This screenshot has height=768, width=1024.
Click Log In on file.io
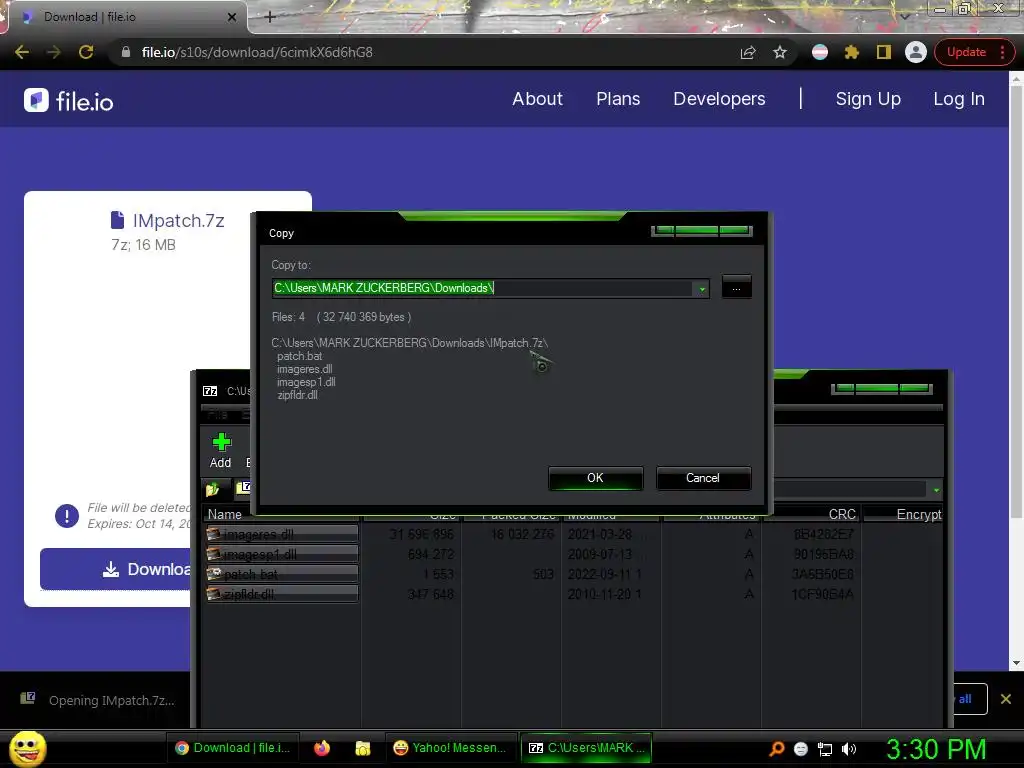959,99
